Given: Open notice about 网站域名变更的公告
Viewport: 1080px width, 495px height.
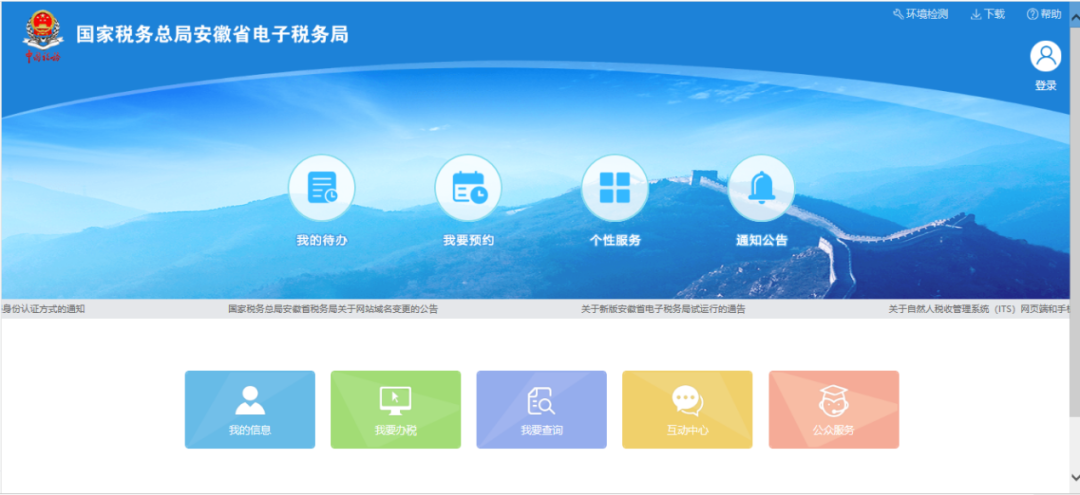Looking at the screenshot, I should pos(333,309).
